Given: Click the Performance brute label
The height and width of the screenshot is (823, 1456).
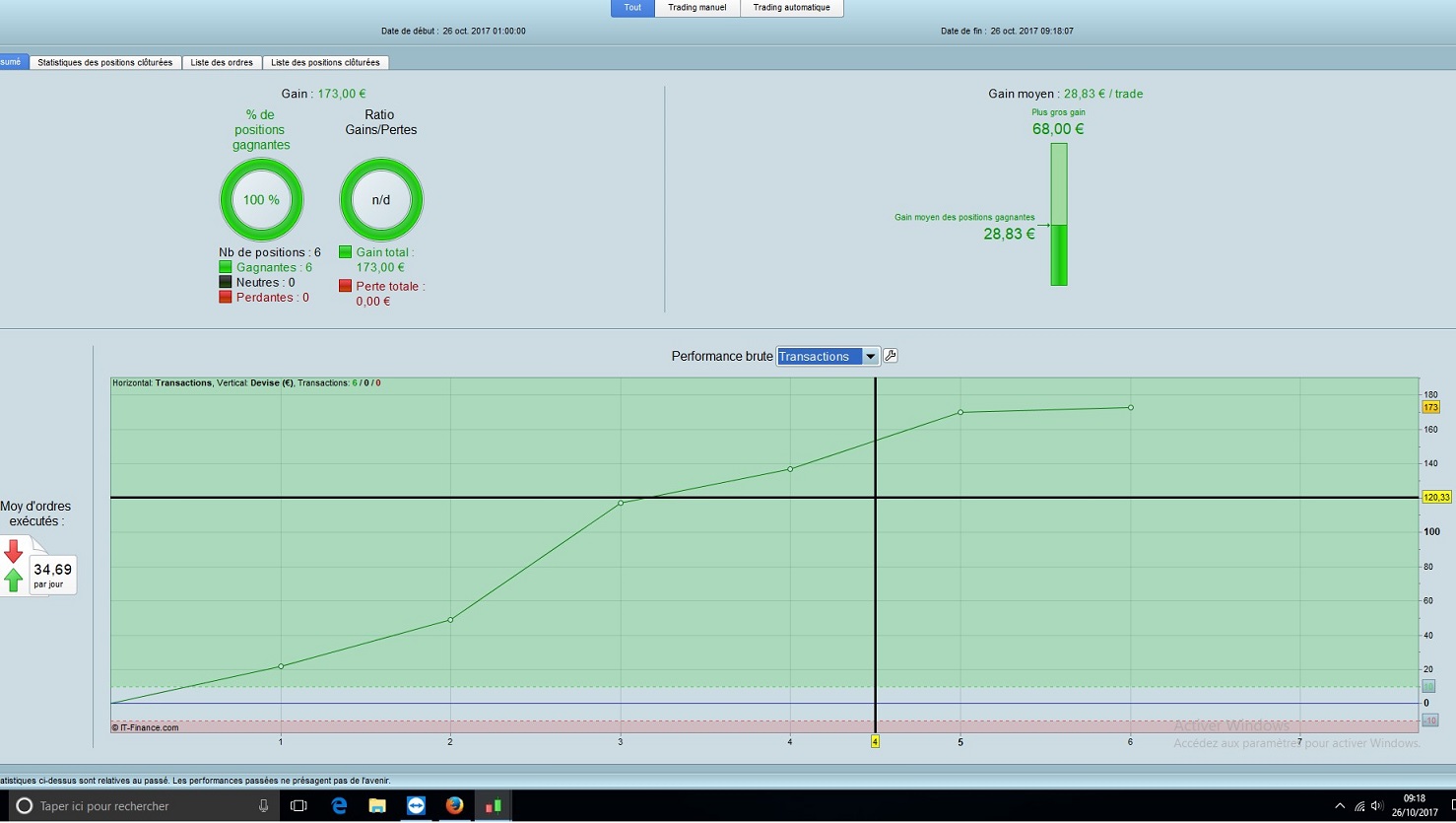Looking at the screenshot, I should 722,357.
